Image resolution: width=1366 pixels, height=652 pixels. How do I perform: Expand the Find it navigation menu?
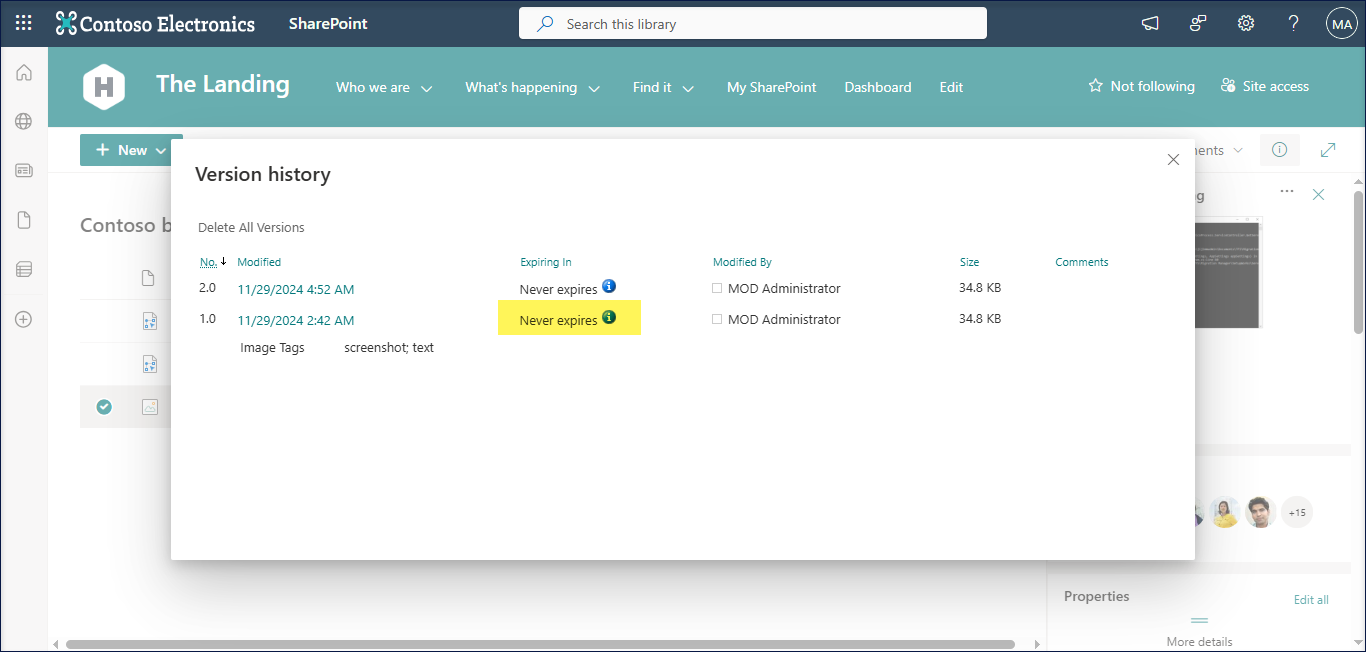663,88
